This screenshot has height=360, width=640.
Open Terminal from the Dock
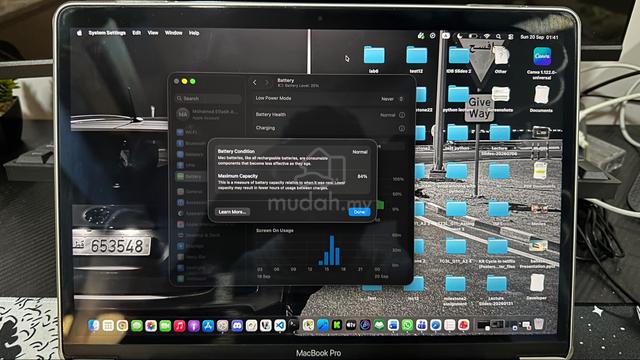point(294,325)
